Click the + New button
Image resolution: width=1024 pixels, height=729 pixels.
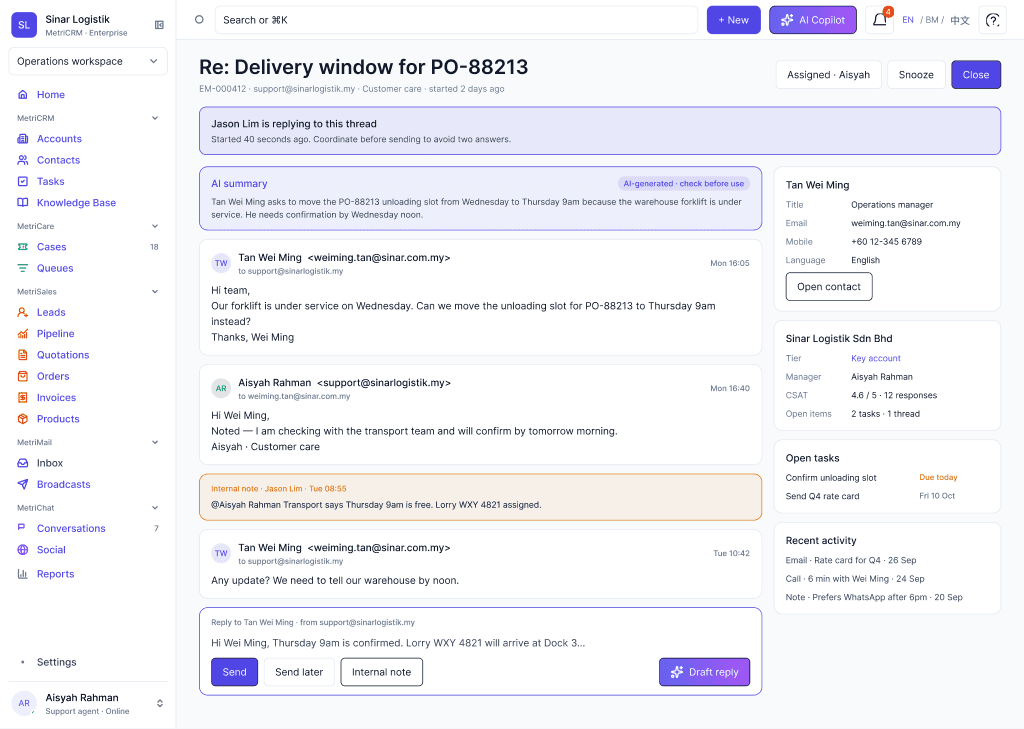coord(733,20)
